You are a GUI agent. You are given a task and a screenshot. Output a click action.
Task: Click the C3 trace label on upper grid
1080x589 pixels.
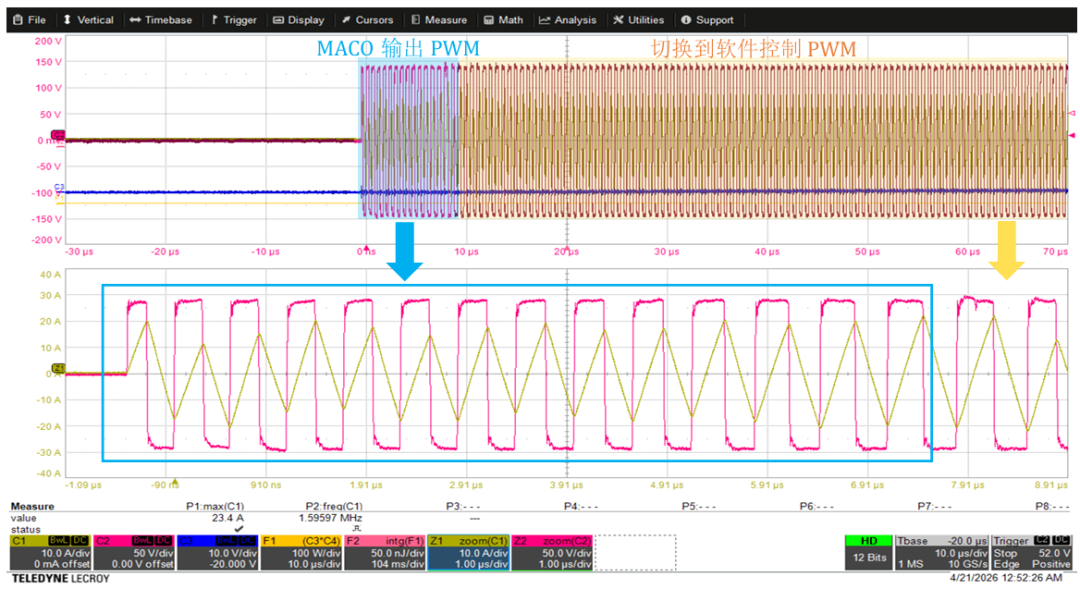coord(59,187)
